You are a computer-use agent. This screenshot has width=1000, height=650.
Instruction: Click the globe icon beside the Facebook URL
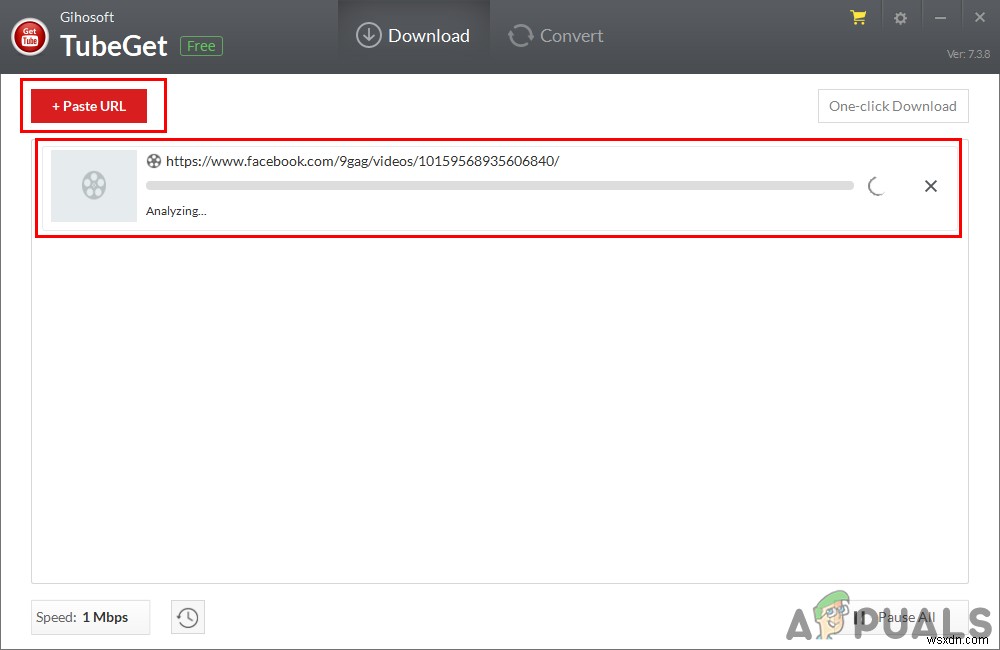pyautogui.click(x=154, y=161)
